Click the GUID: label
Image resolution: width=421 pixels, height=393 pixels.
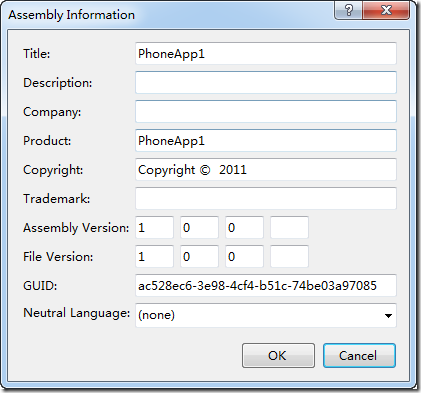click(40, 286)
